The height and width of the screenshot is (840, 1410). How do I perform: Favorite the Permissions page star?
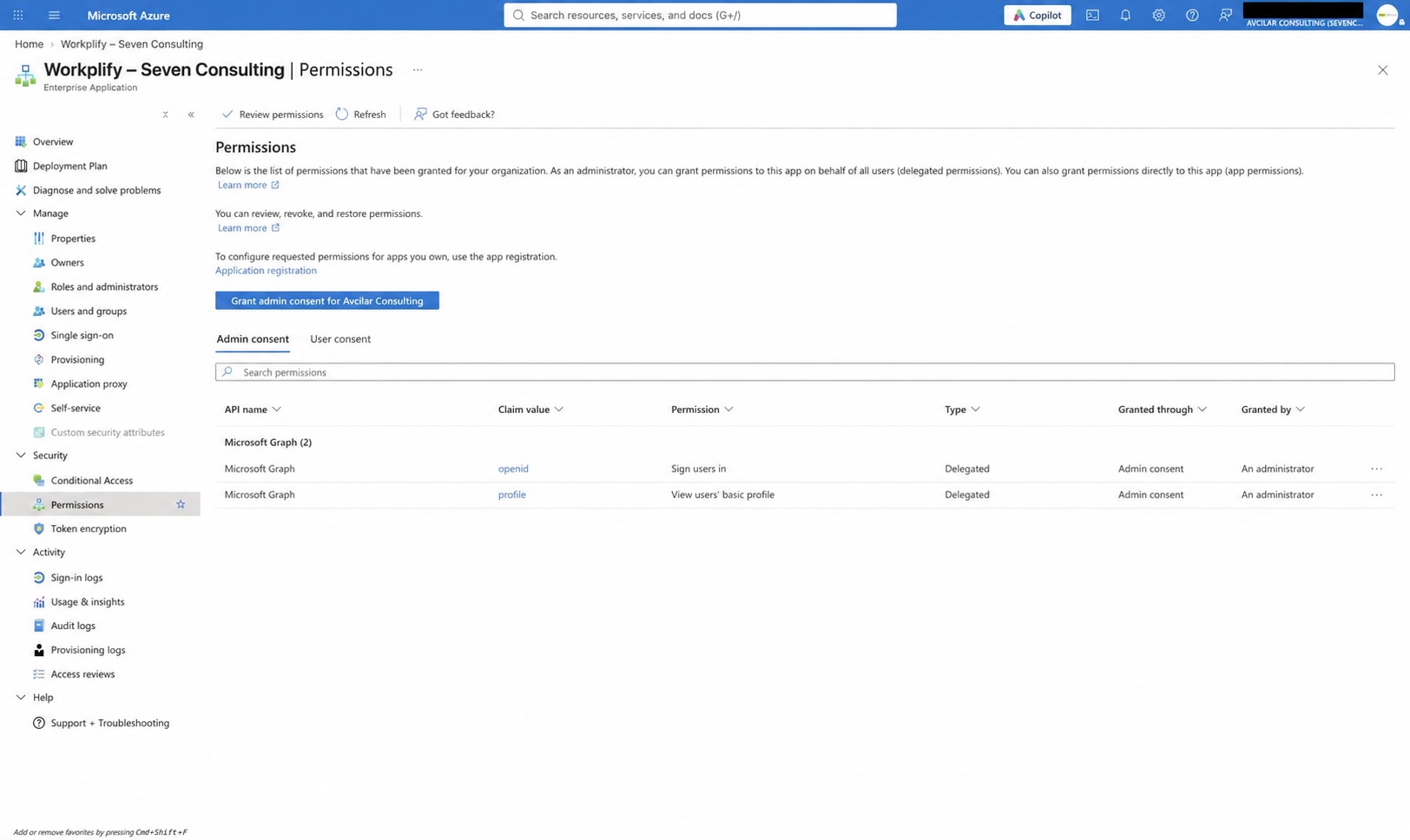point(181,504)
